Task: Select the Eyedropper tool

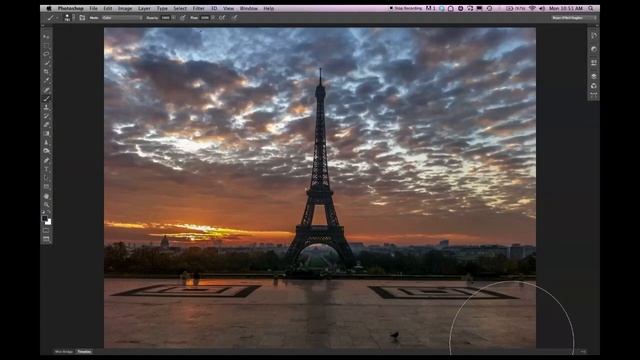Action: click(46, 80)
